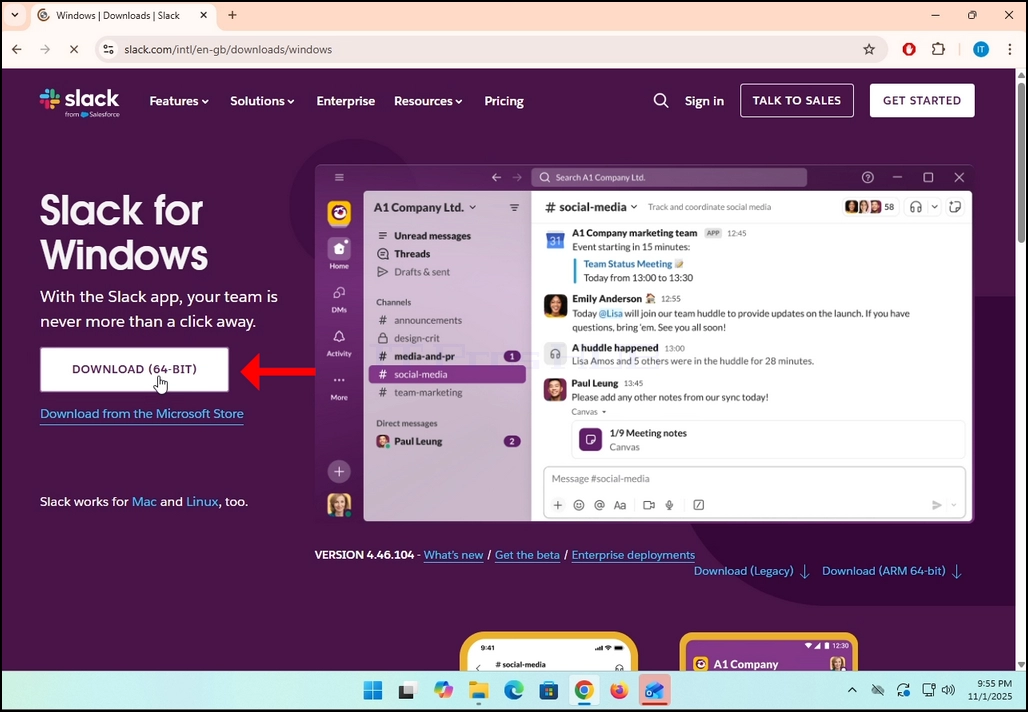The width and height of the screenshot is (1028, 712).
Task: Expand the Resources menu
Action: pyautogui.click(x=428, y=101)
